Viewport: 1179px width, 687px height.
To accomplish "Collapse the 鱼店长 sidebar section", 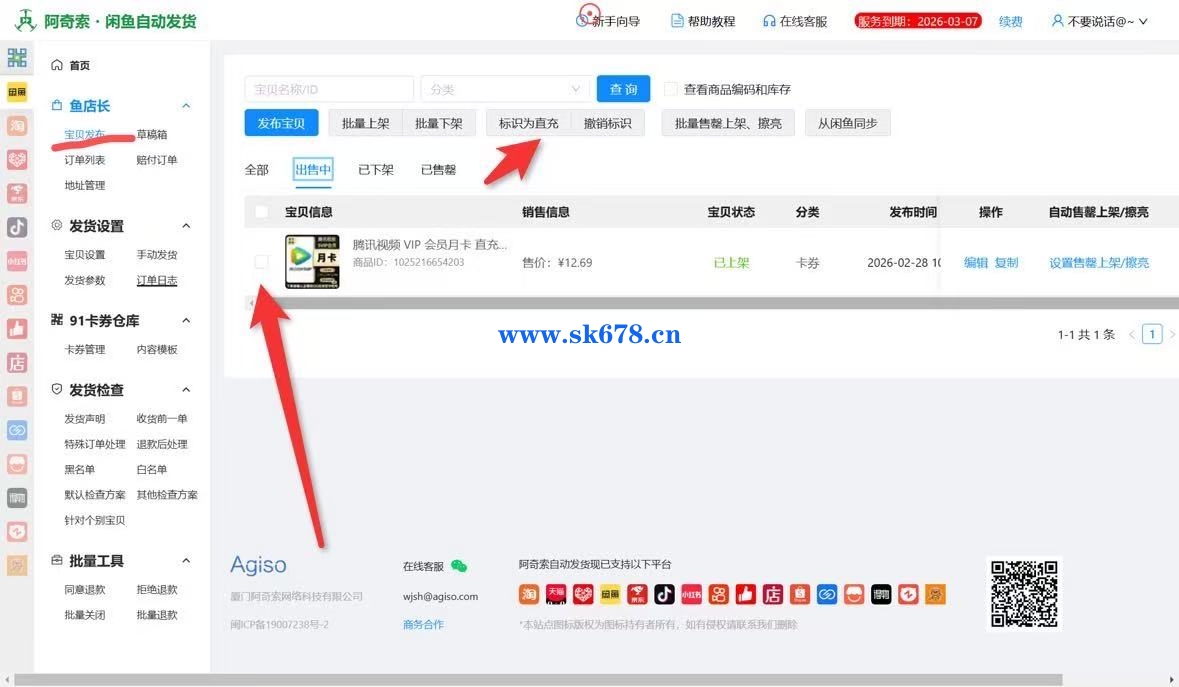I will 185,106.
